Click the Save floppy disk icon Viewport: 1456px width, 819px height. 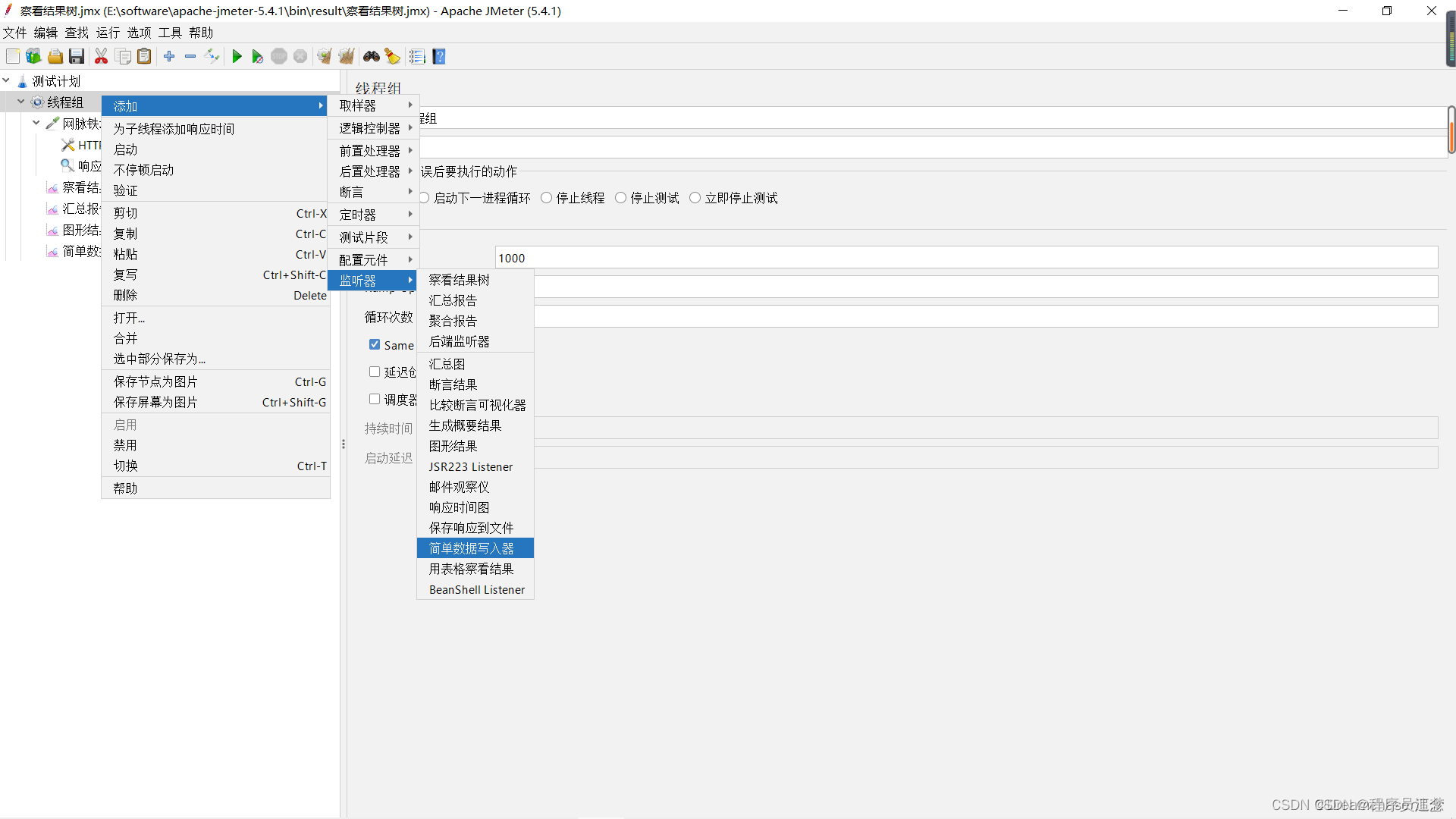(x=77, y=57)
